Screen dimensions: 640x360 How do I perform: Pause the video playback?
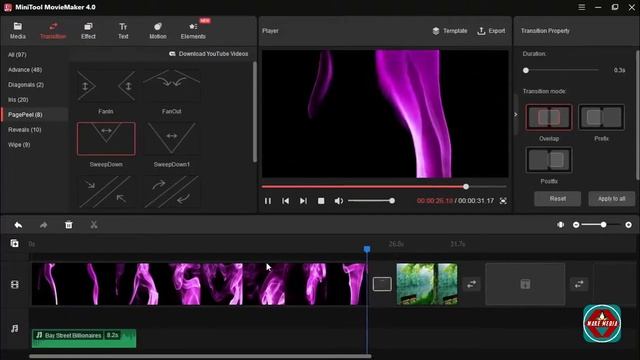[268, 201]
